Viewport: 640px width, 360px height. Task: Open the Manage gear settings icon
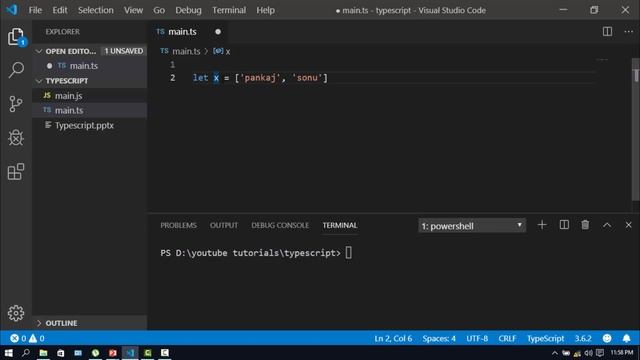click(x=16, y=313)
